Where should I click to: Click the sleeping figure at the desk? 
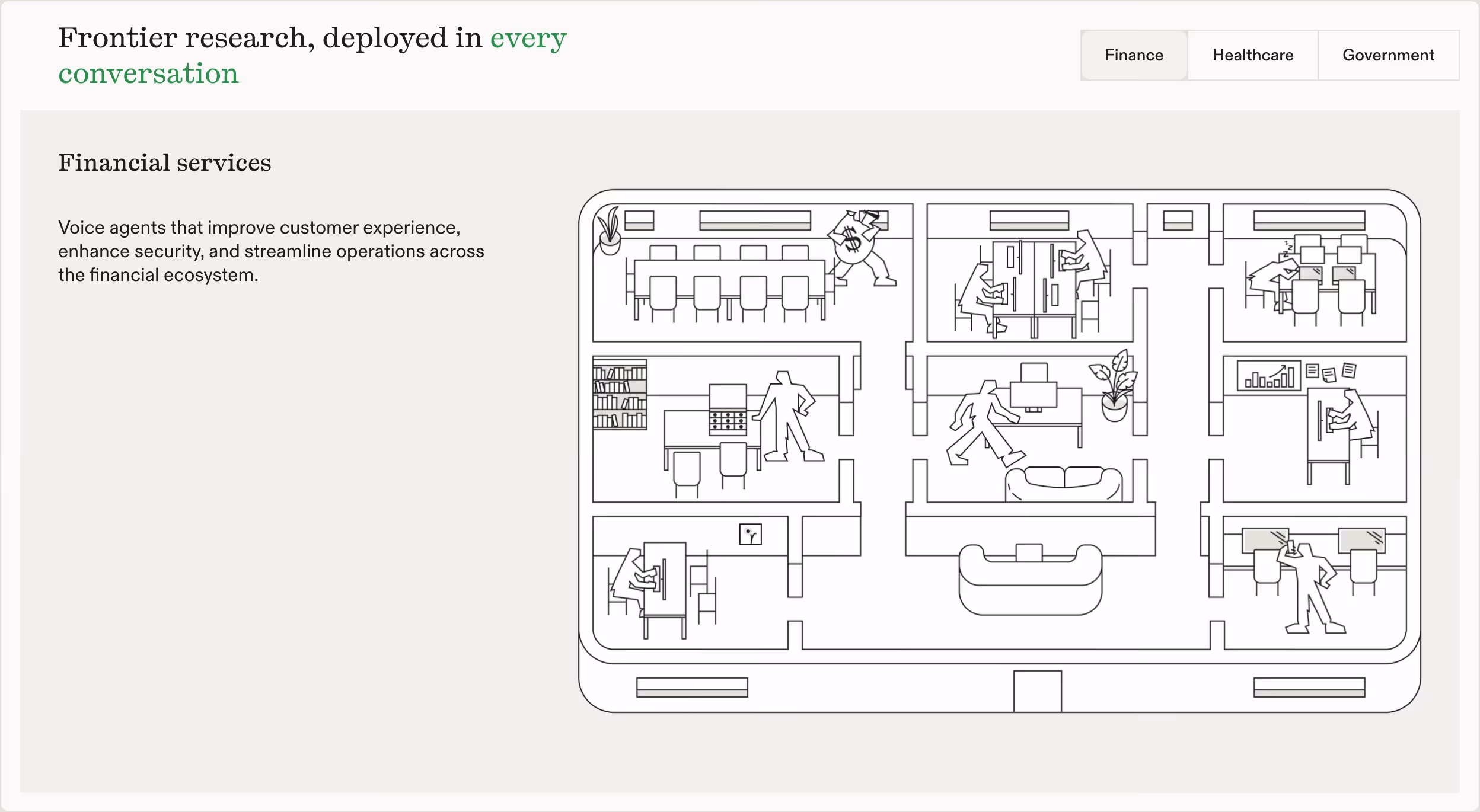(x=1273, y=283)
